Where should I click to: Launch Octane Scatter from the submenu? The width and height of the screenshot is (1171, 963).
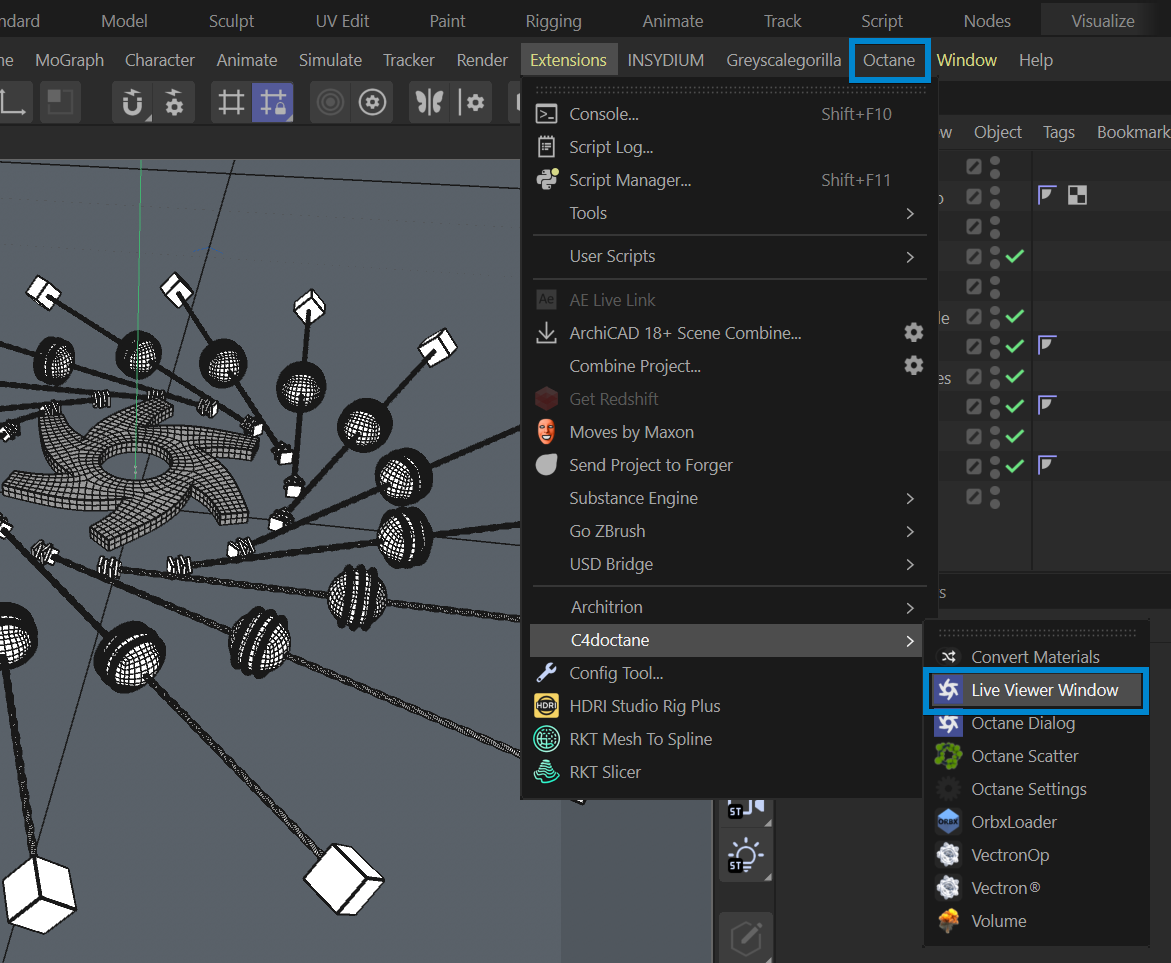pos(1024,756)
